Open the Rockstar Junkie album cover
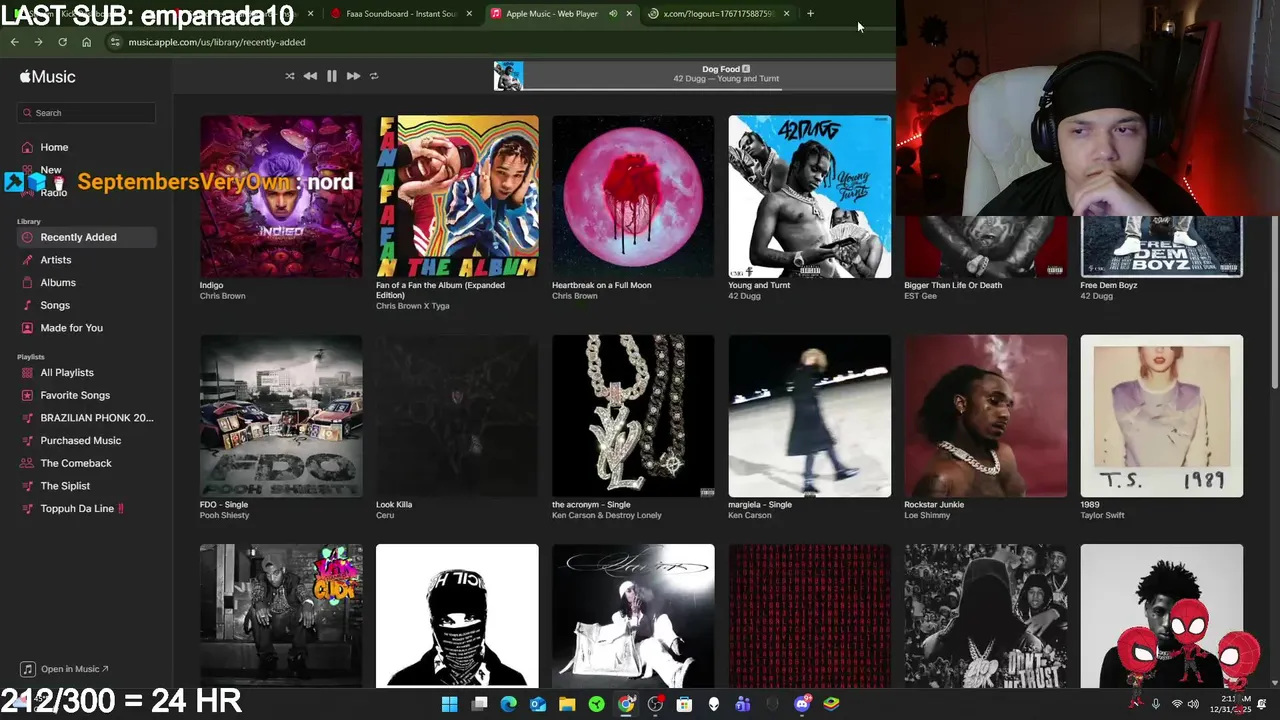Screen dimensions: 1280x720 coord(985,415)
